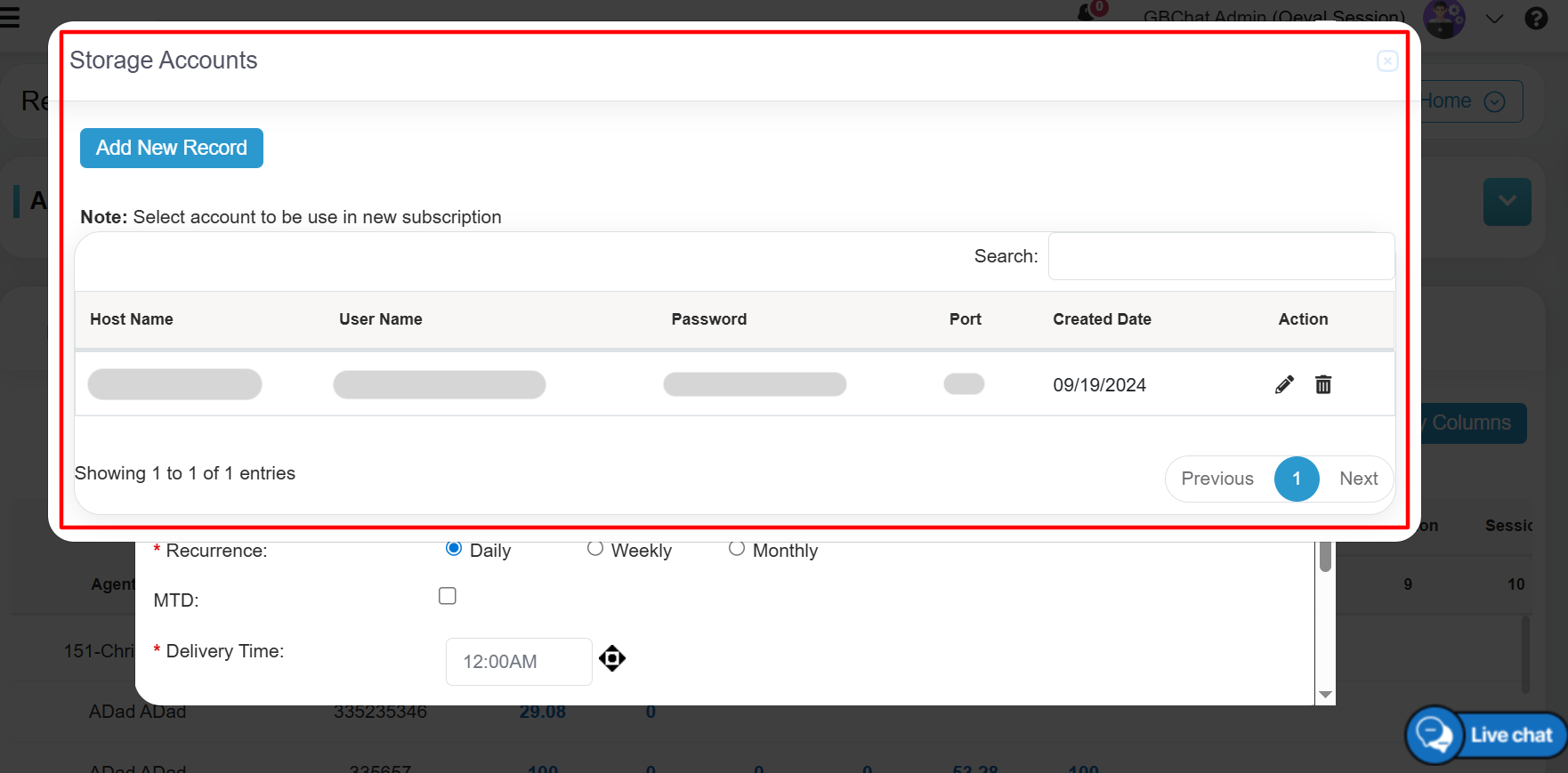The height and width of the screenshot is (773, 1568).
Task: Sort by the Created Date column
Action: pos(1102,319)
